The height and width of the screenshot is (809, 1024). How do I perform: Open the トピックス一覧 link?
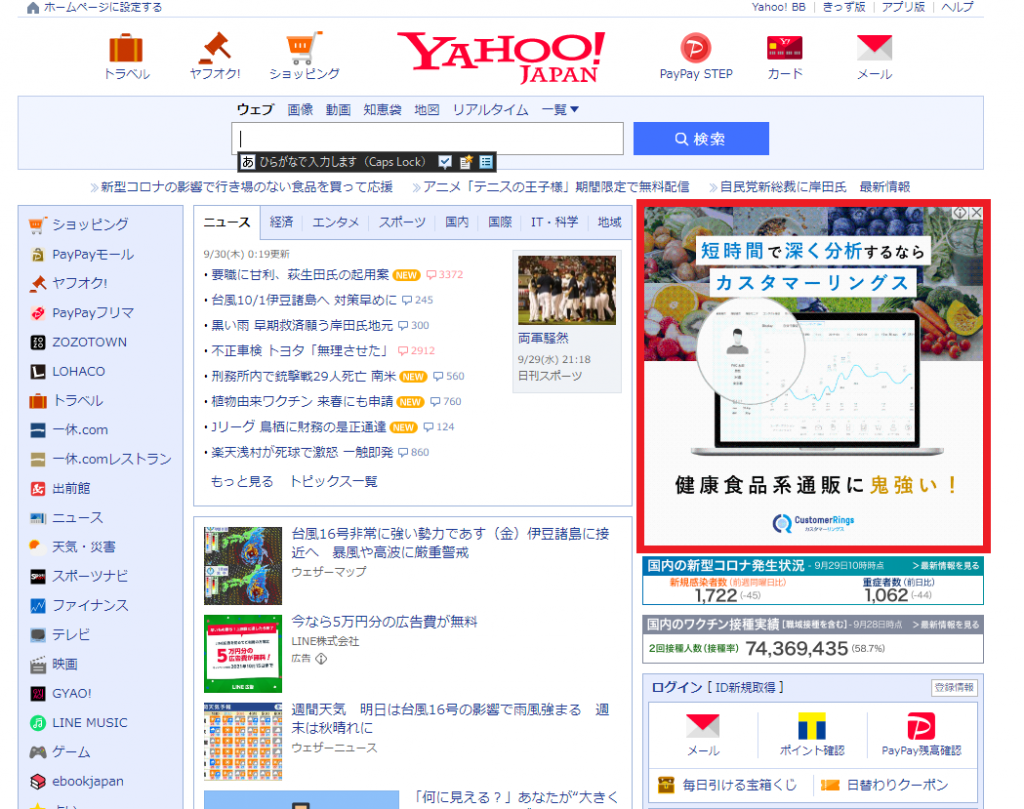tap(334, 482)
